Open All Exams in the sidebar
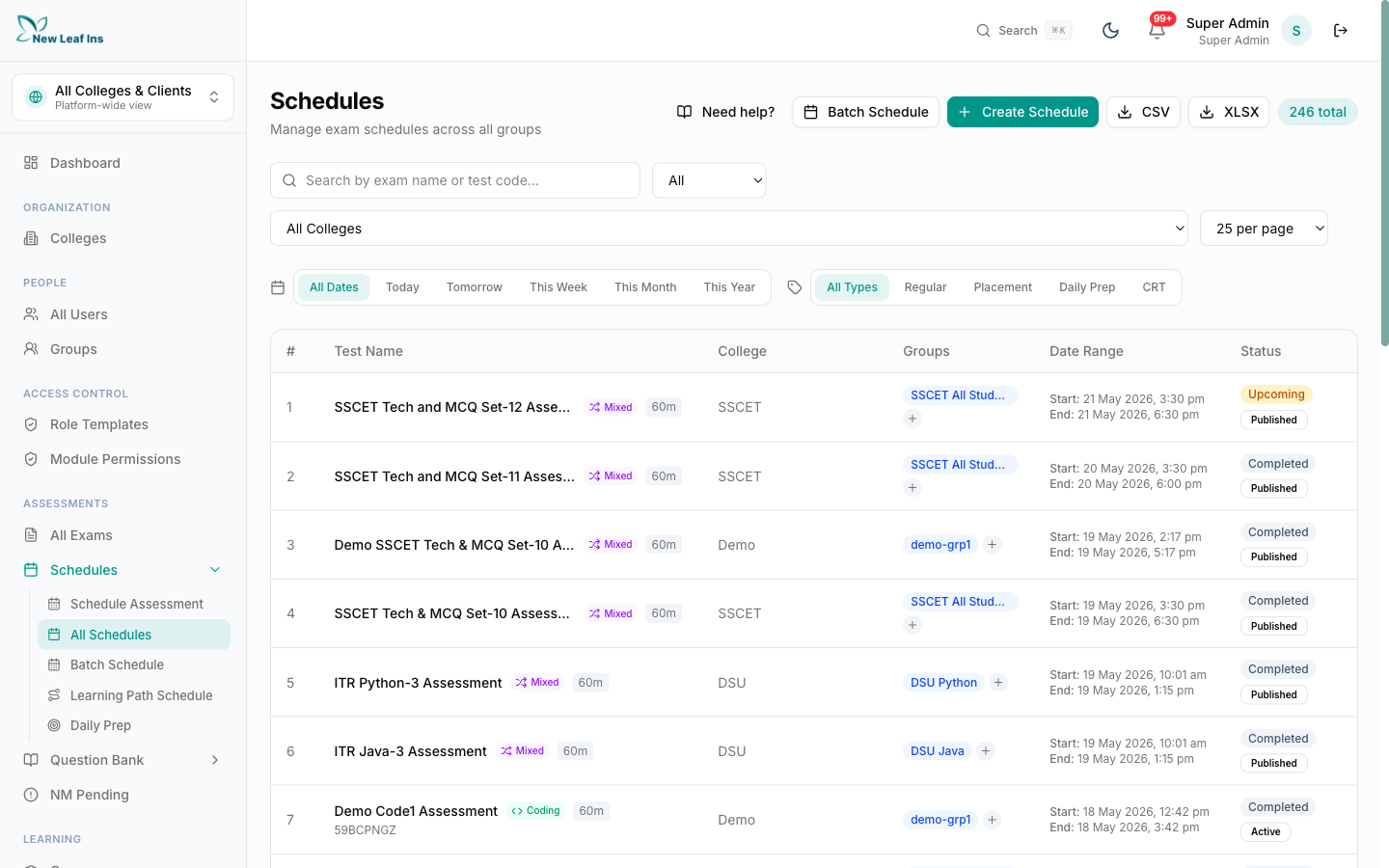Image resolution: width=1389 pixels, height=868 pixels. [123, 535]
